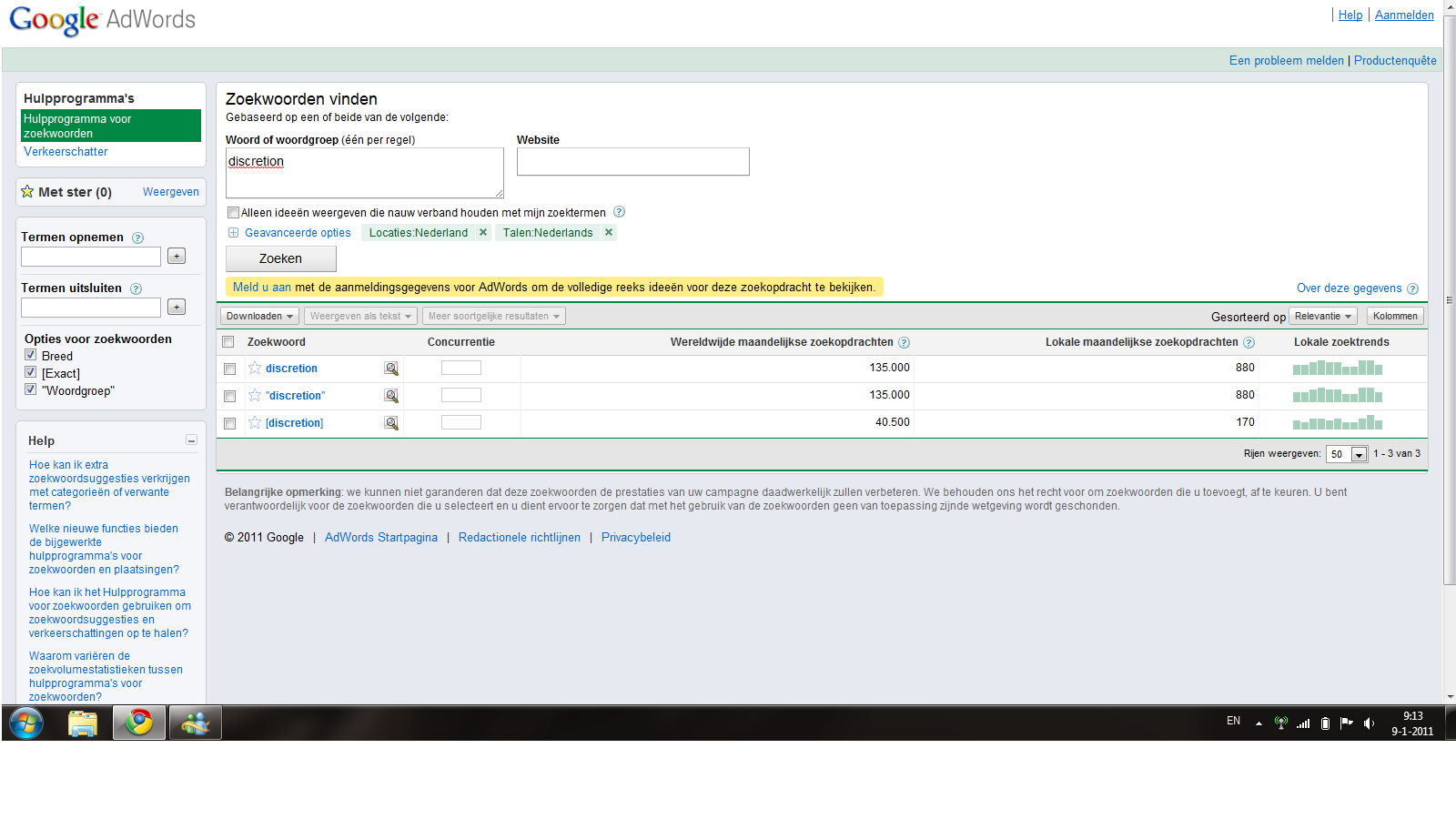
Task: Open the Help link at top
Action: coord(1350,15)
